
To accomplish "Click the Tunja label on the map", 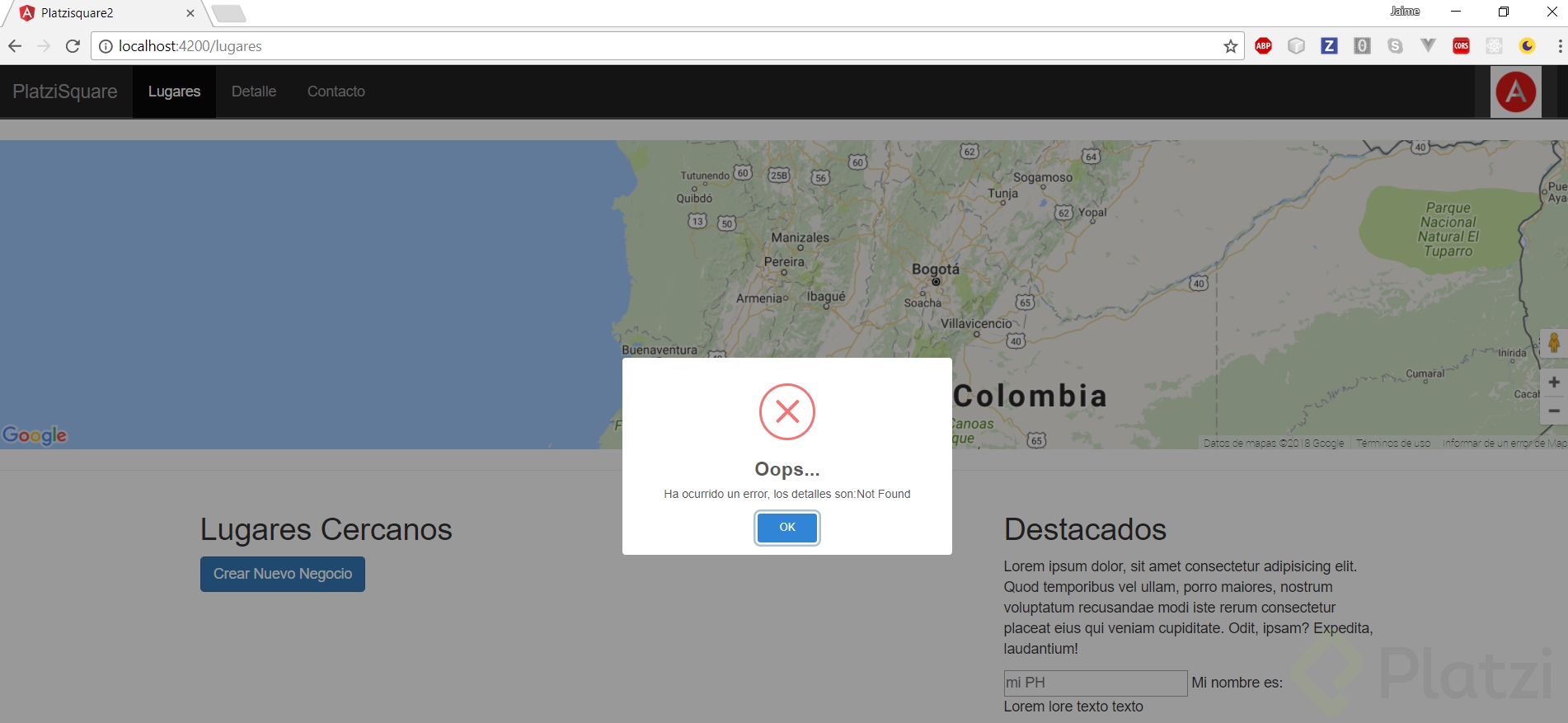I will pyautogui.click(x=1002, y=194).
